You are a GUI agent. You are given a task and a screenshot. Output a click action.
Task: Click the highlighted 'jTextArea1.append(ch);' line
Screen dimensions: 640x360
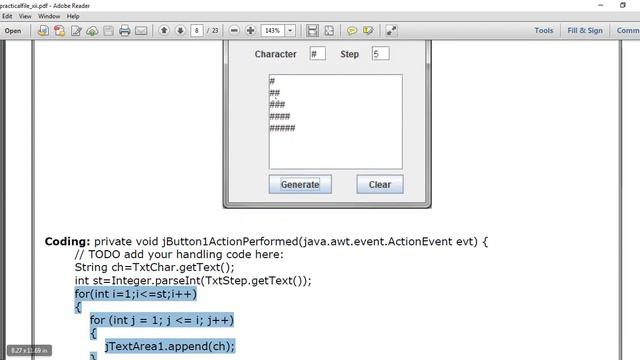tap(170, 346)
